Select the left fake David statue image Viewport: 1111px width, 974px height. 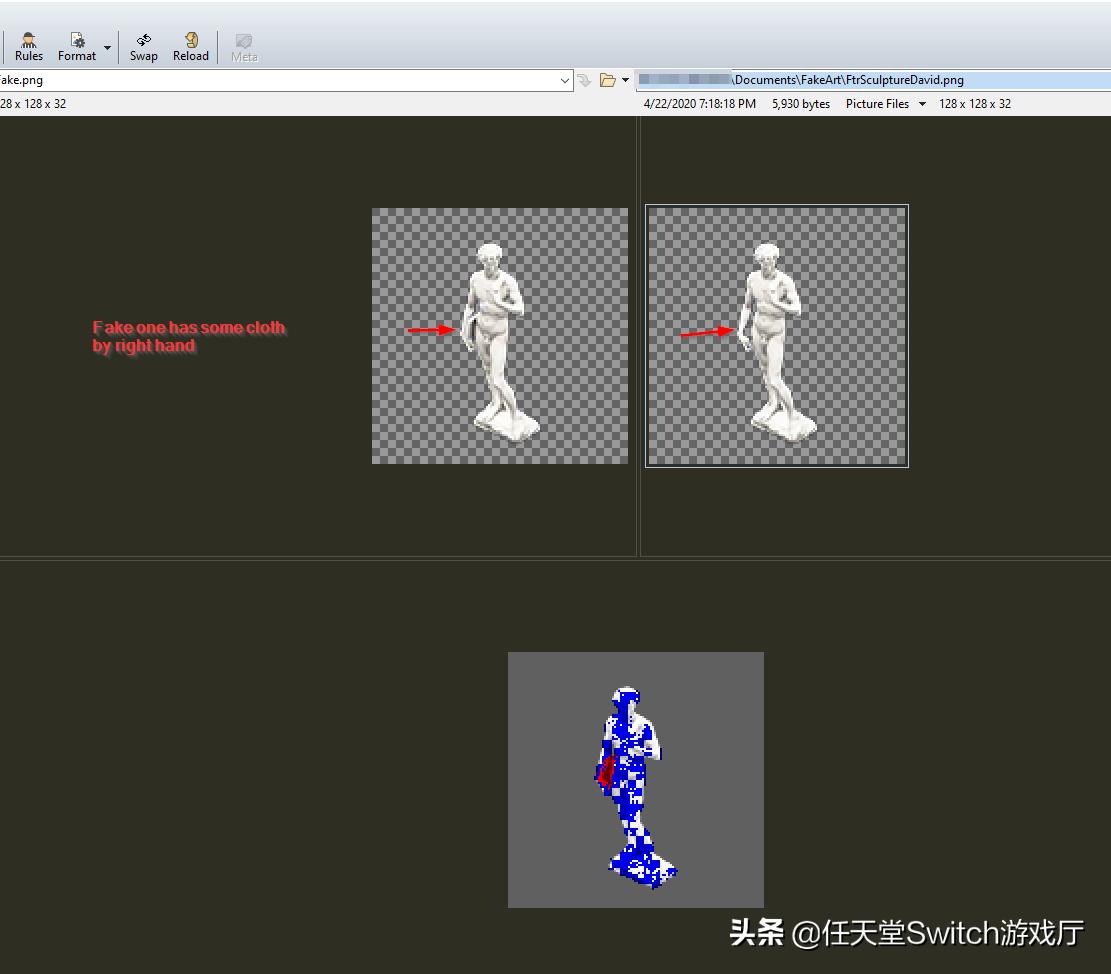coord(500,336)
